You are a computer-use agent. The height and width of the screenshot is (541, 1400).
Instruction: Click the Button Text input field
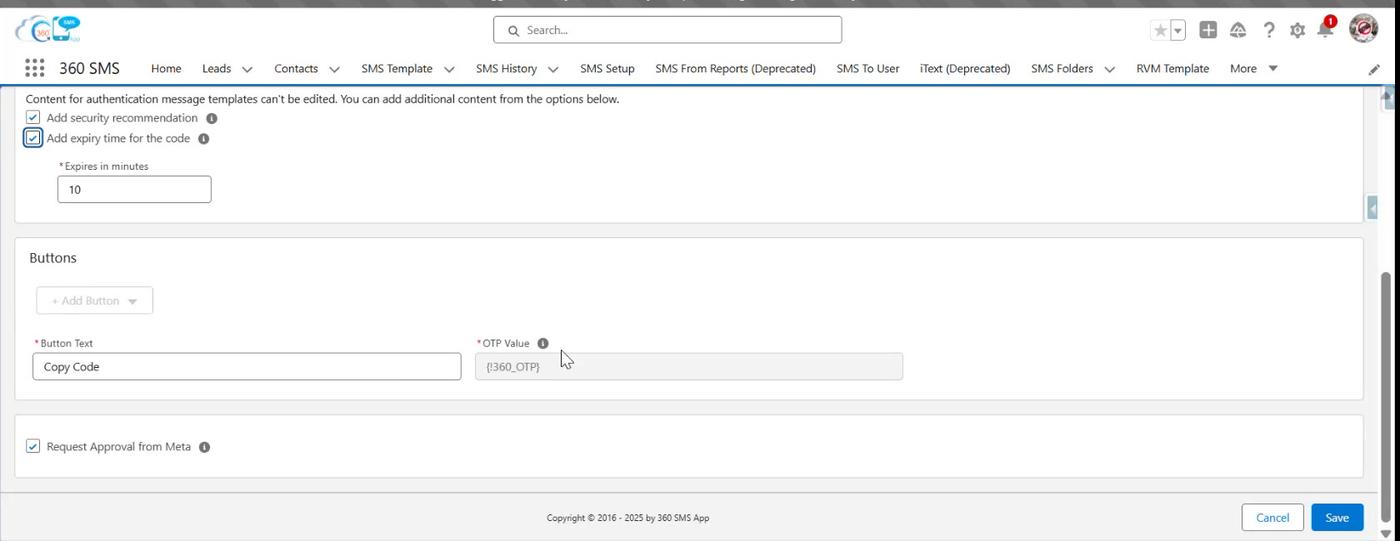(x=247, y=366)
